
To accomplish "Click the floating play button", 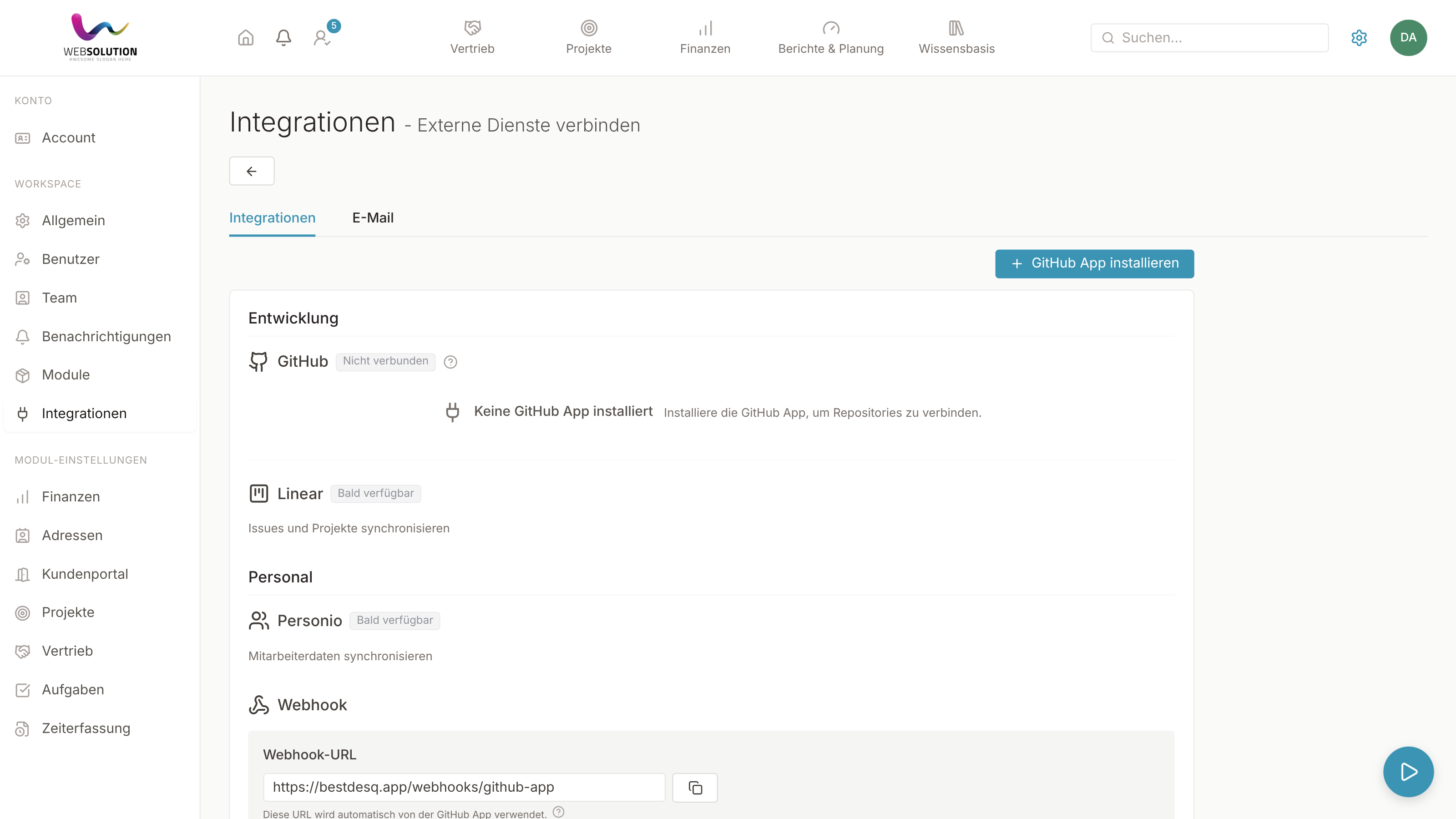I will click(x=1408, y=772).
